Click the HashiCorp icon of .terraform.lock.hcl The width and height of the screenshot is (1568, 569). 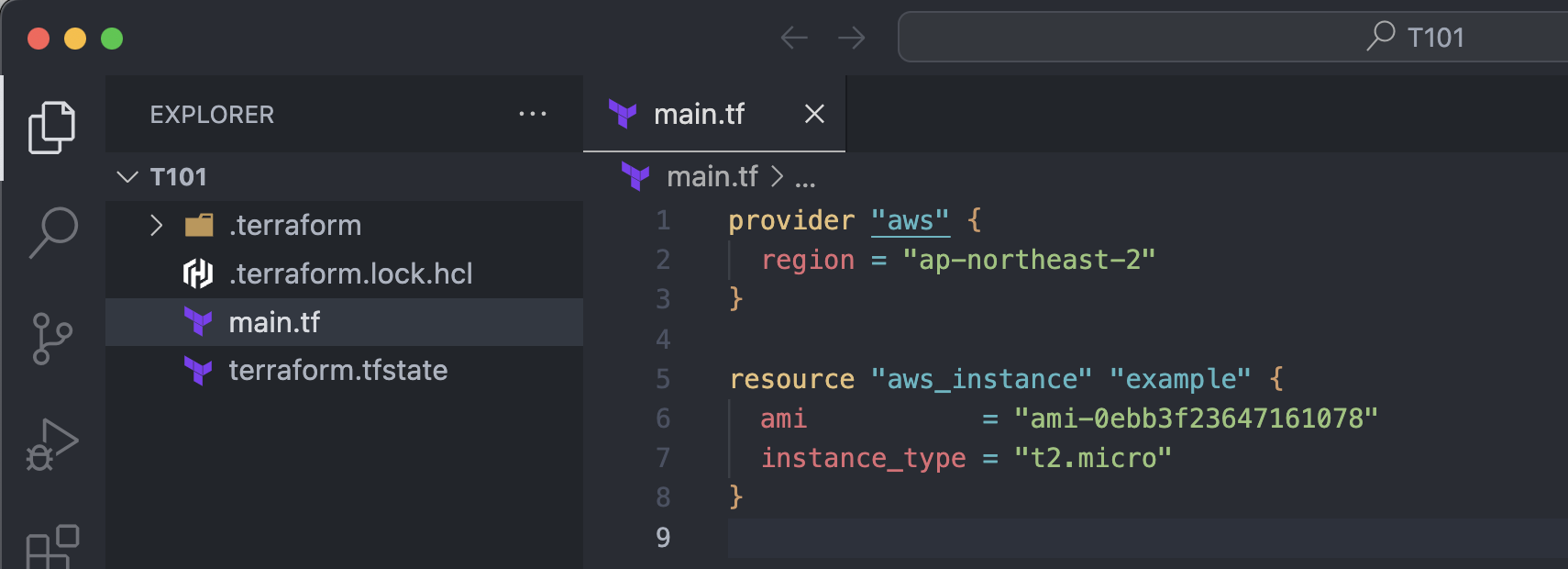click(x=198, y=273)
